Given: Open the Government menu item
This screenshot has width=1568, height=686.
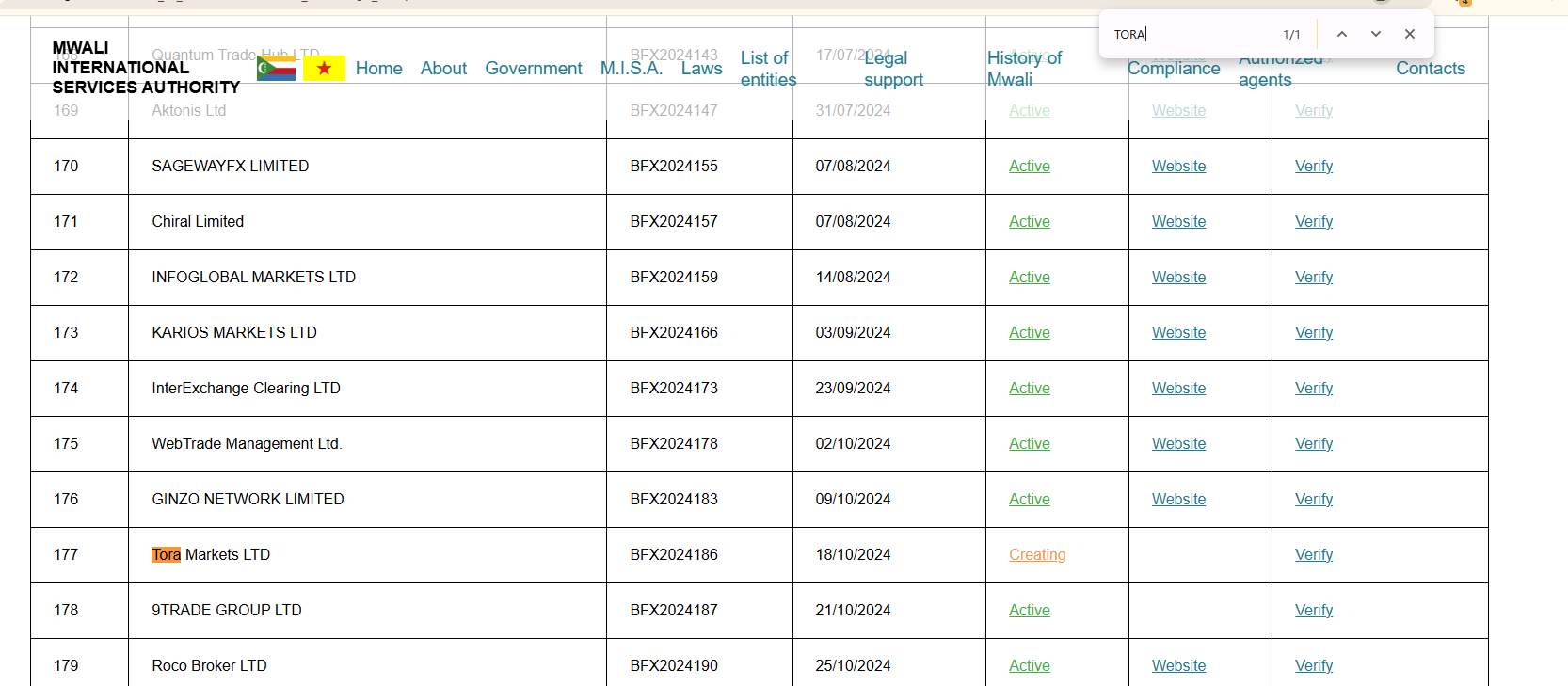Looking at the screenshot, I should [534, 69].
